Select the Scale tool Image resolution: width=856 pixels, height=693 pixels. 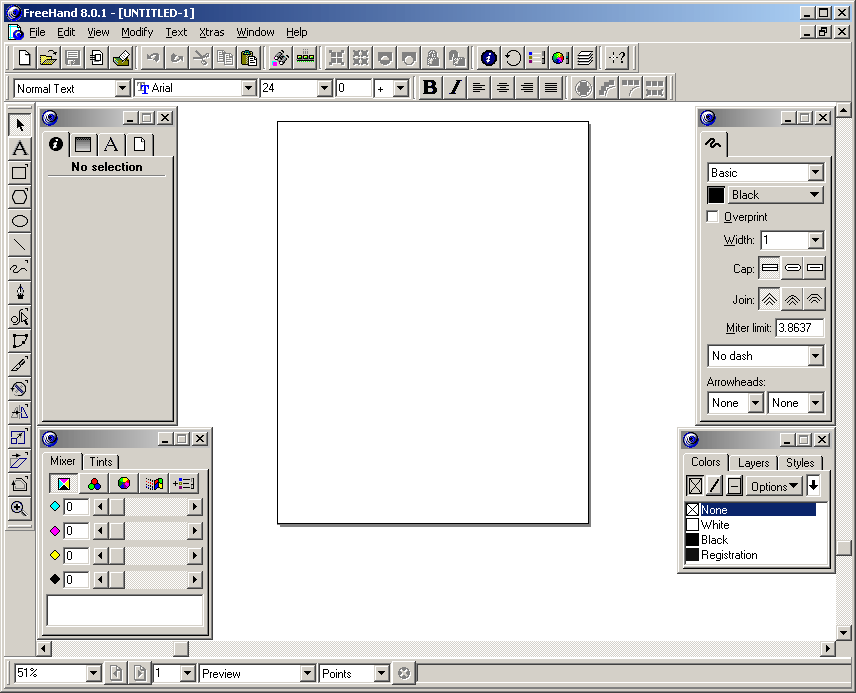(x=20, y=436)
